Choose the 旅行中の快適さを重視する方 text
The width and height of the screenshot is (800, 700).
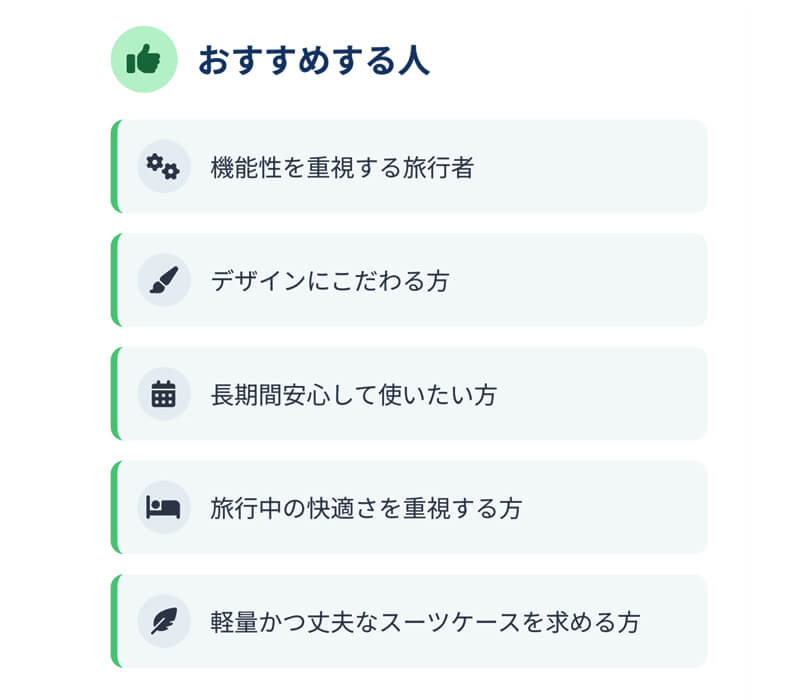(x=366, y=508)
